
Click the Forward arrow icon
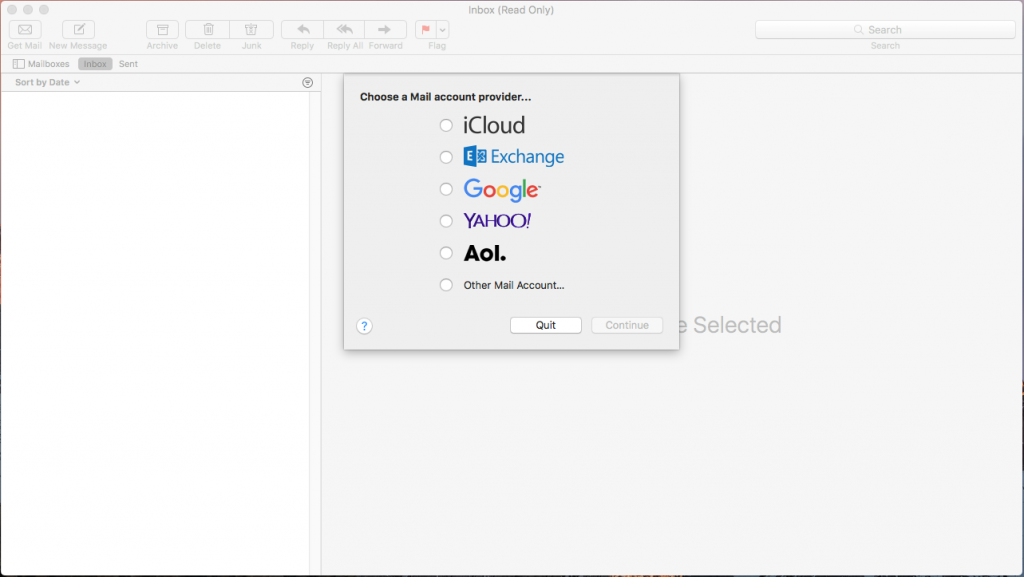385,29
